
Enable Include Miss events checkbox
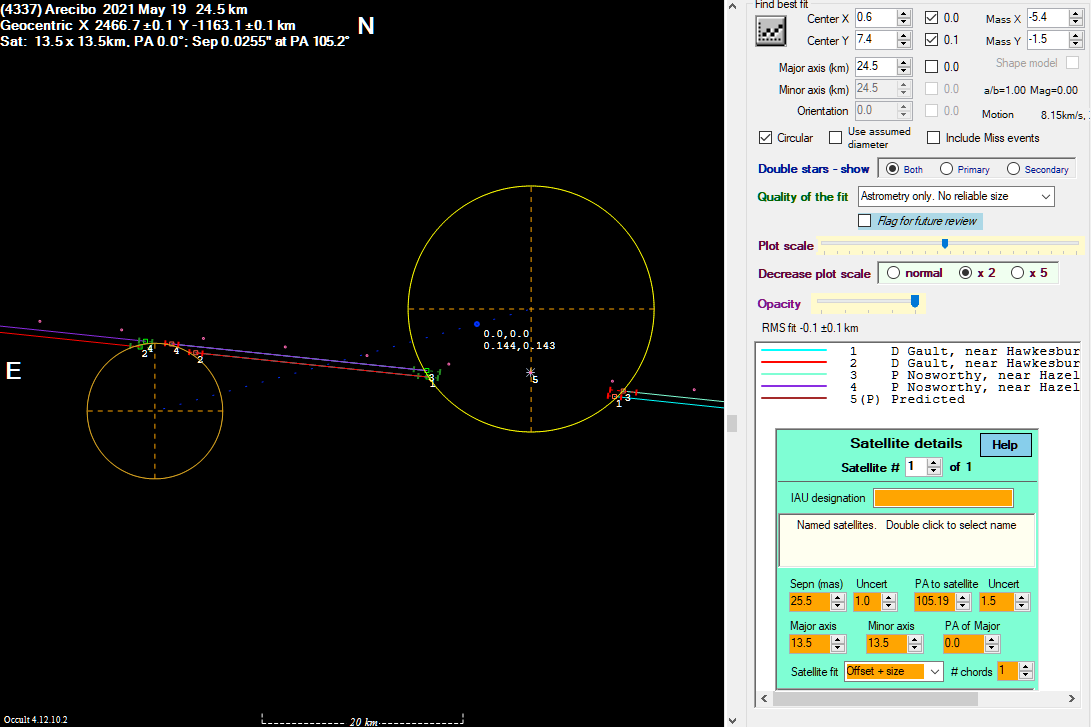tap(933, 138)
